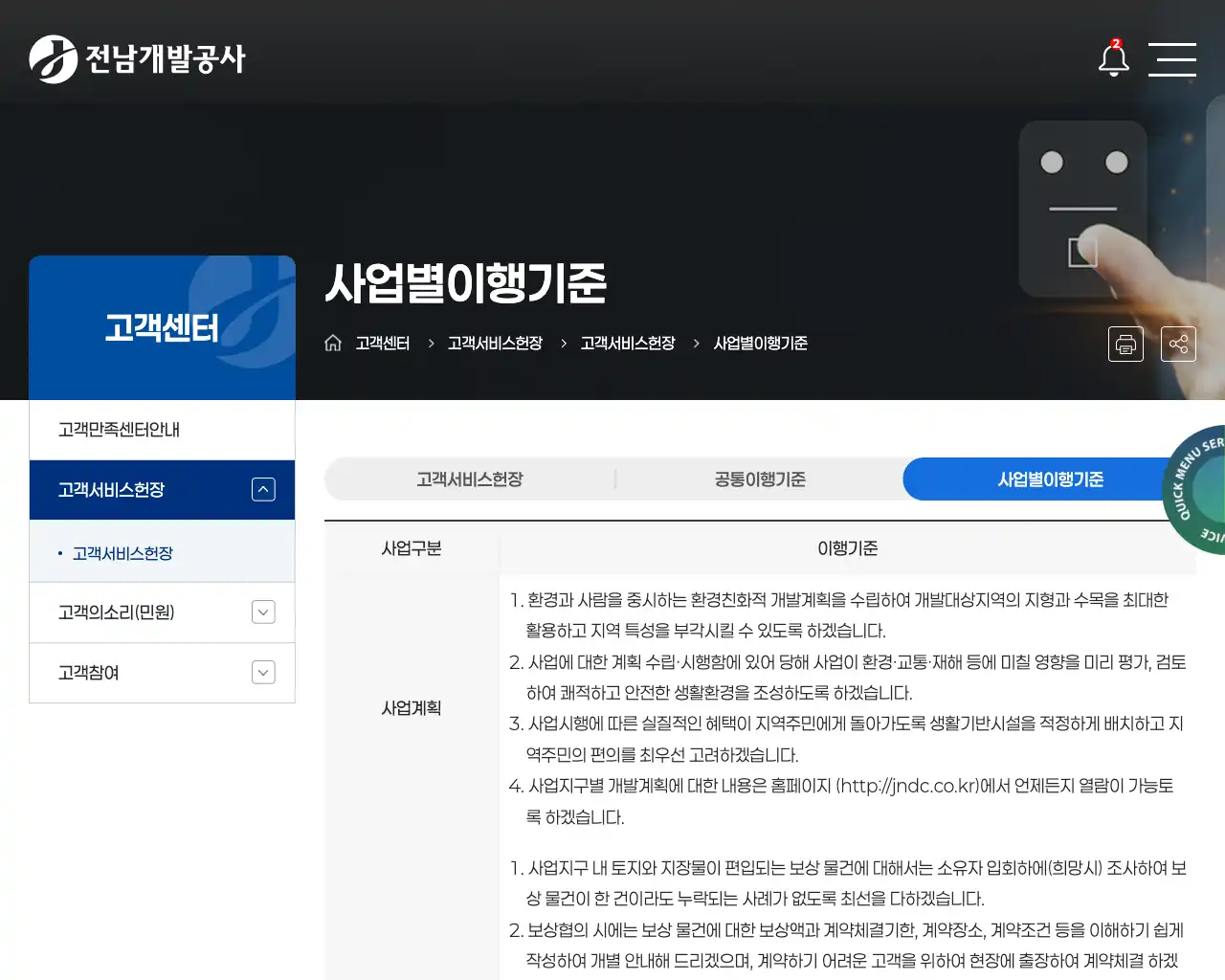This screenshot has width=1225, height=980.
Task: Select 고객만족센터안내 in the sidebar
Action: point(162,430)
